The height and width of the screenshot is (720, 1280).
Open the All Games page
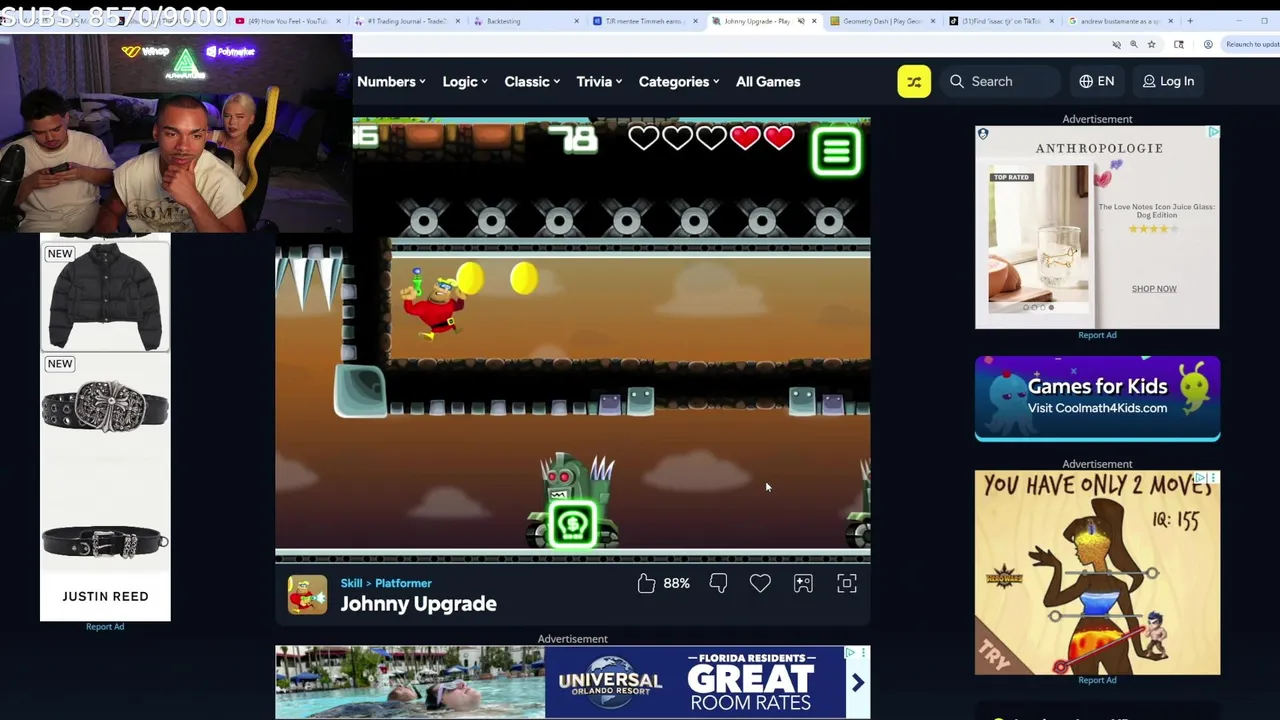tap(768, 81)
